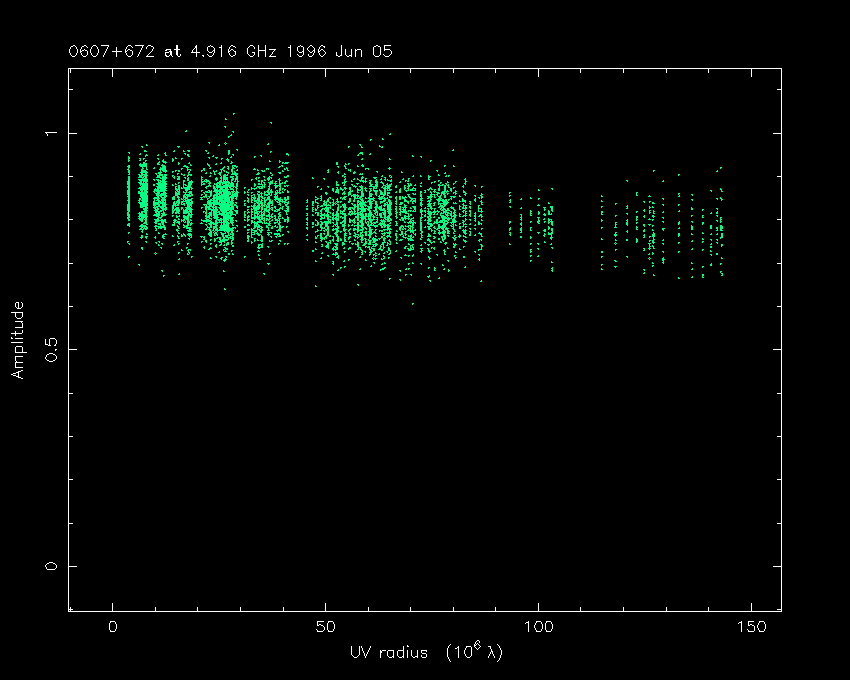Image resolution: width=850 pixels, height=680 pixels.
Task: Click the y-axis tick label "1"
Action: tap(51, 133)
